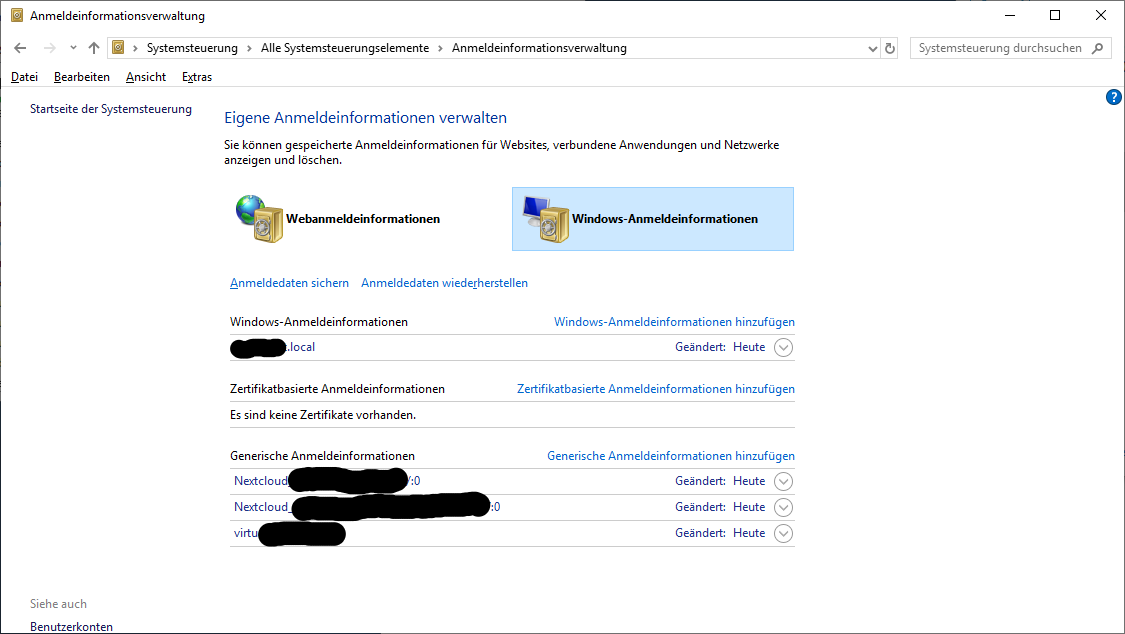
Task: Expand the first Nextcloud credential entry
Action: click(784, 482)
